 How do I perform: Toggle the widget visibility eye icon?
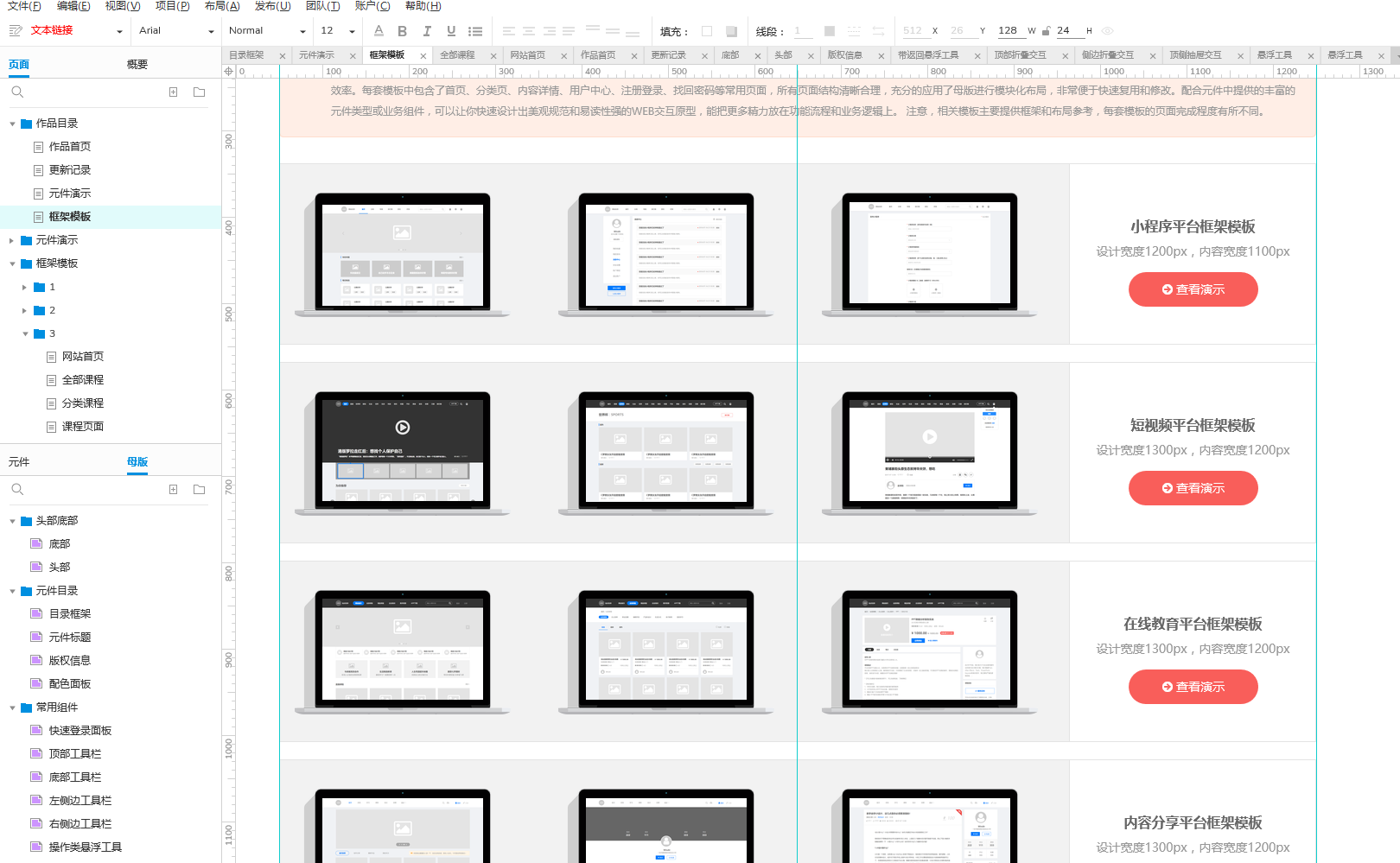(x=1107, y=31)
